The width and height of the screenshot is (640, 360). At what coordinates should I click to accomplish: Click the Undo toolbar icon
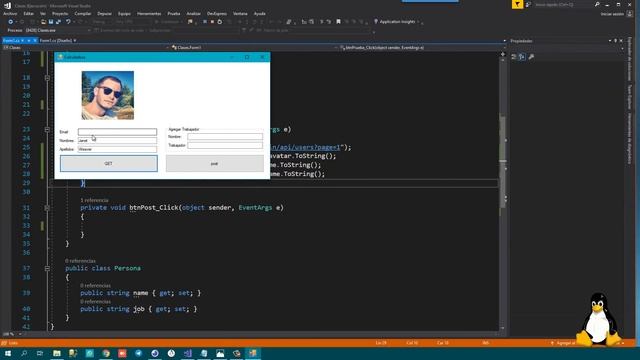(x=68, y=22)
